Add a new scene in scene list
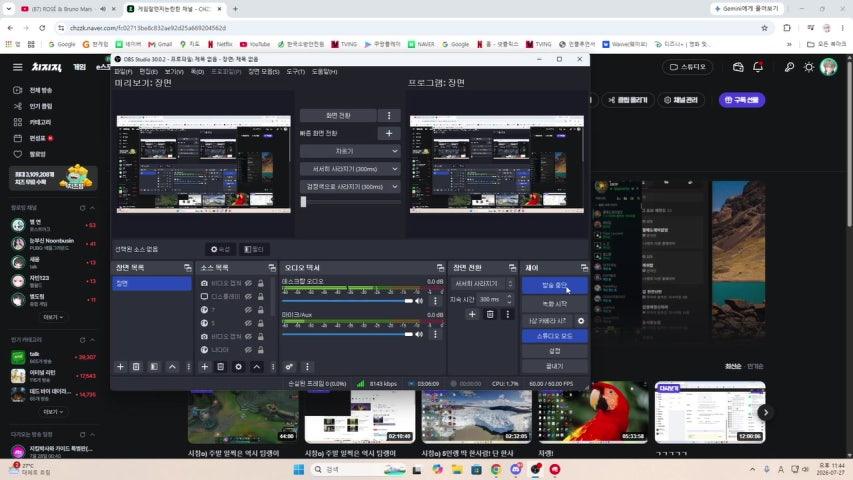This screenshot has height=480, width=853. tap(120, 367)
